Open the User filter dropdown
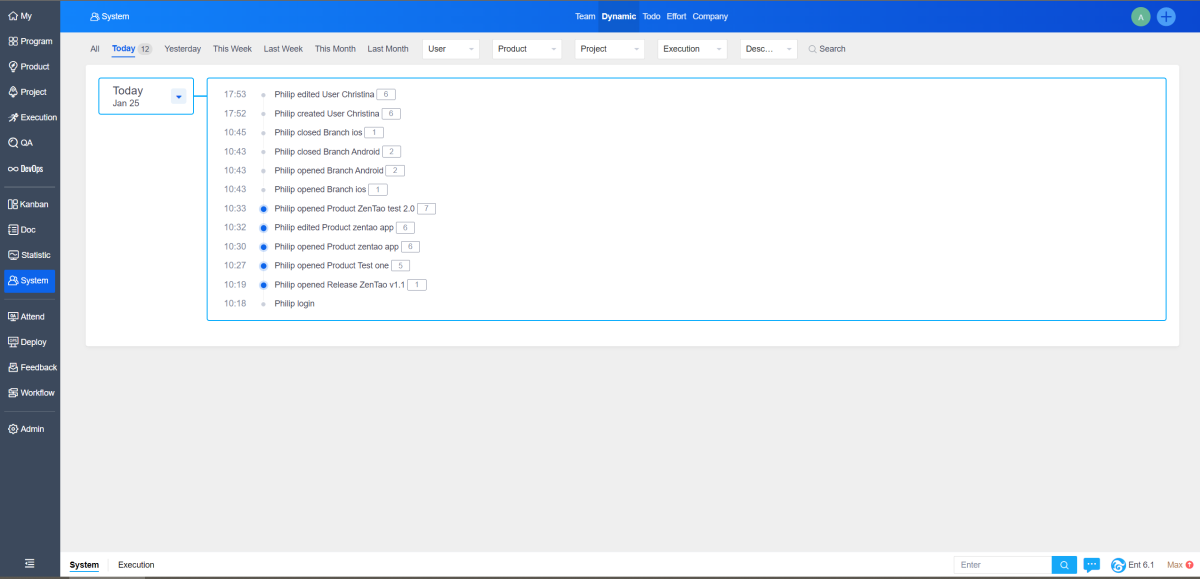This screenshot has height=579, width=1200. point(451,49)
